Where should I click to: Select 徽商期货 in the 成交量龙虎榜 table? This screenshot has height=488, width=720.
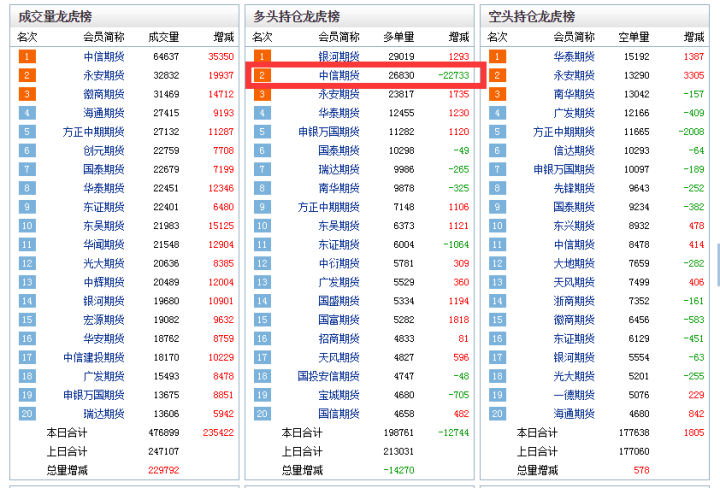point(104,94)
